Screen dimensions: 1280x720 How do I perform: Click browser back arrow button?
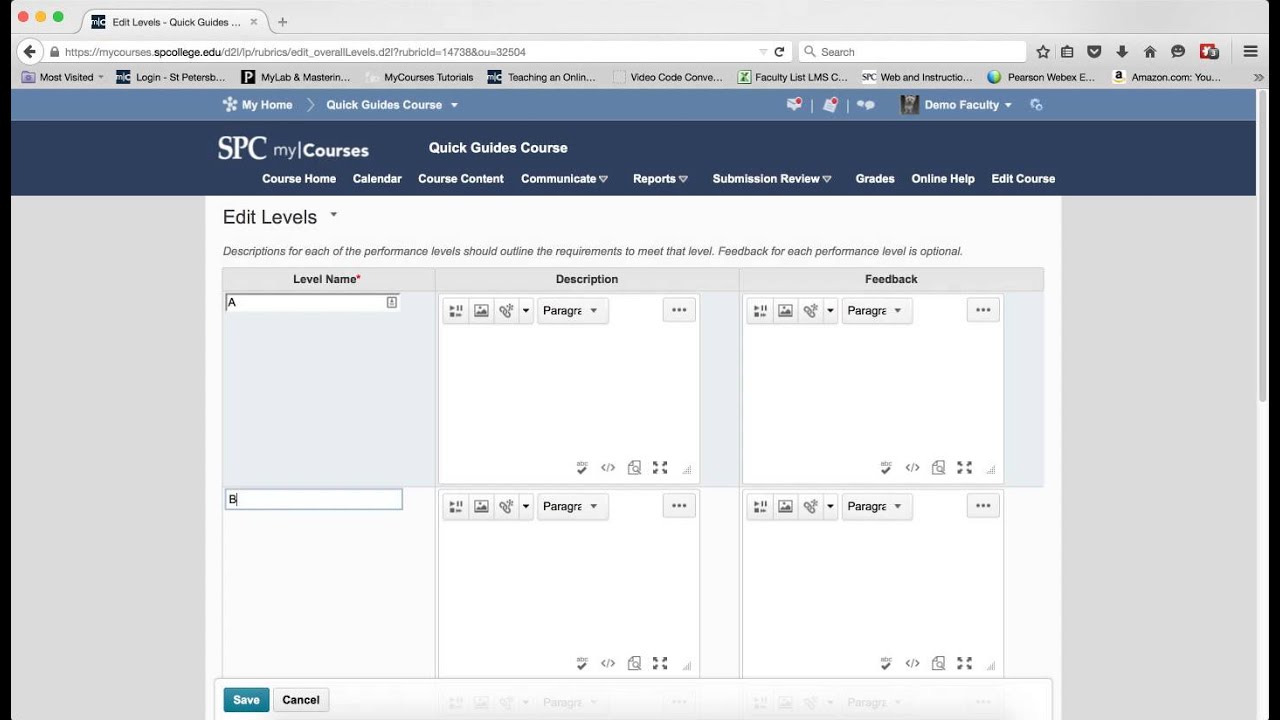coord(29,52)
